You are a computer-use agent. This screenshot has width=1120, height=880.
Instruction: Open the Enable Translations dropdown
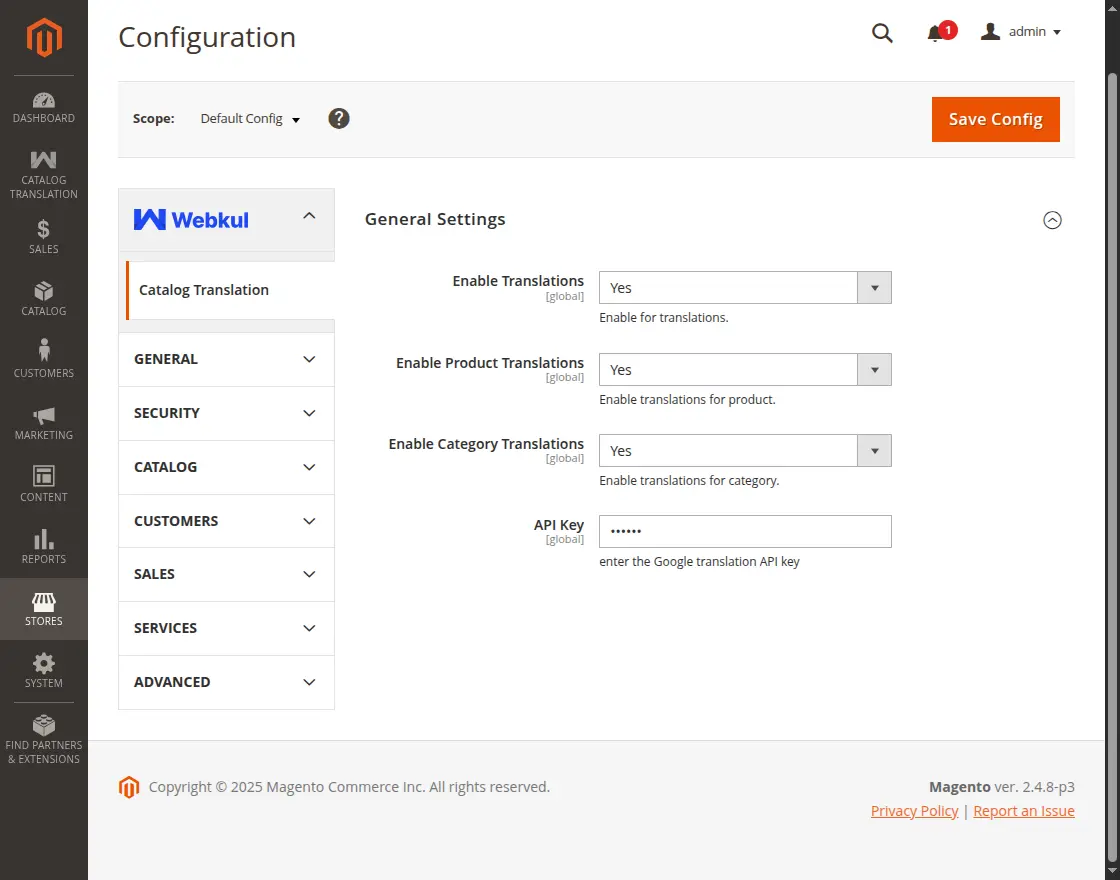pos(874,287)
